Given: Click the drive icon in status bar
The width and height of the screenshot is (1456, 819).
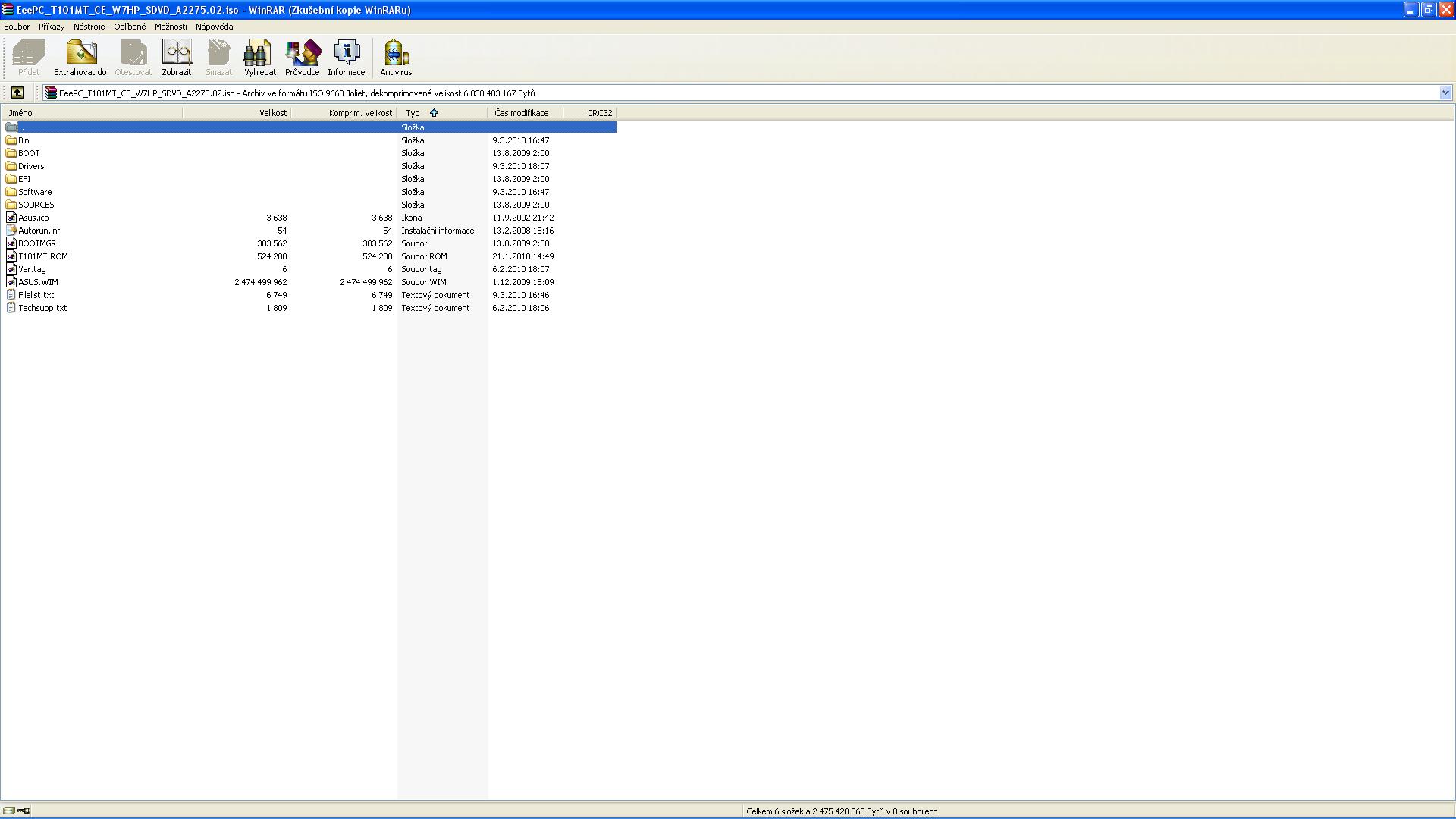Looking at the screenshot, I should click(9, 811).
